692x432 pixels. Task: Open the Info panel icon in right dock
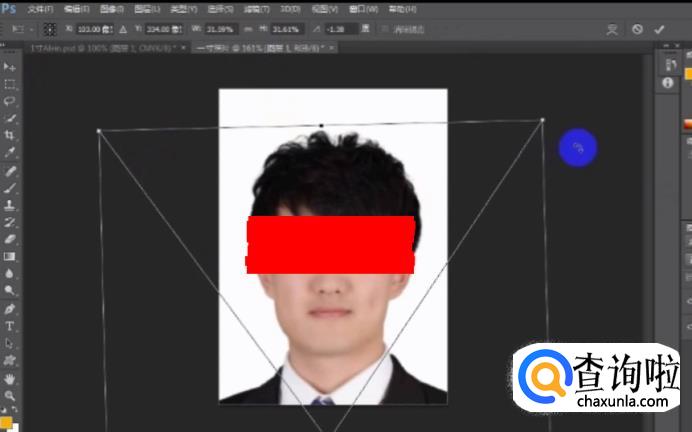(x=669, y=83)
